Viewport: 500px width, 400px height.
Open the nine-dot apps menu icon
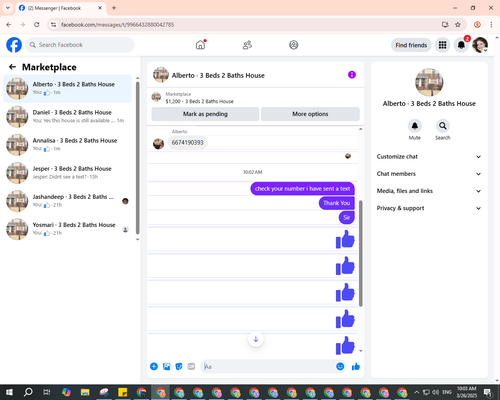point(442,45)
